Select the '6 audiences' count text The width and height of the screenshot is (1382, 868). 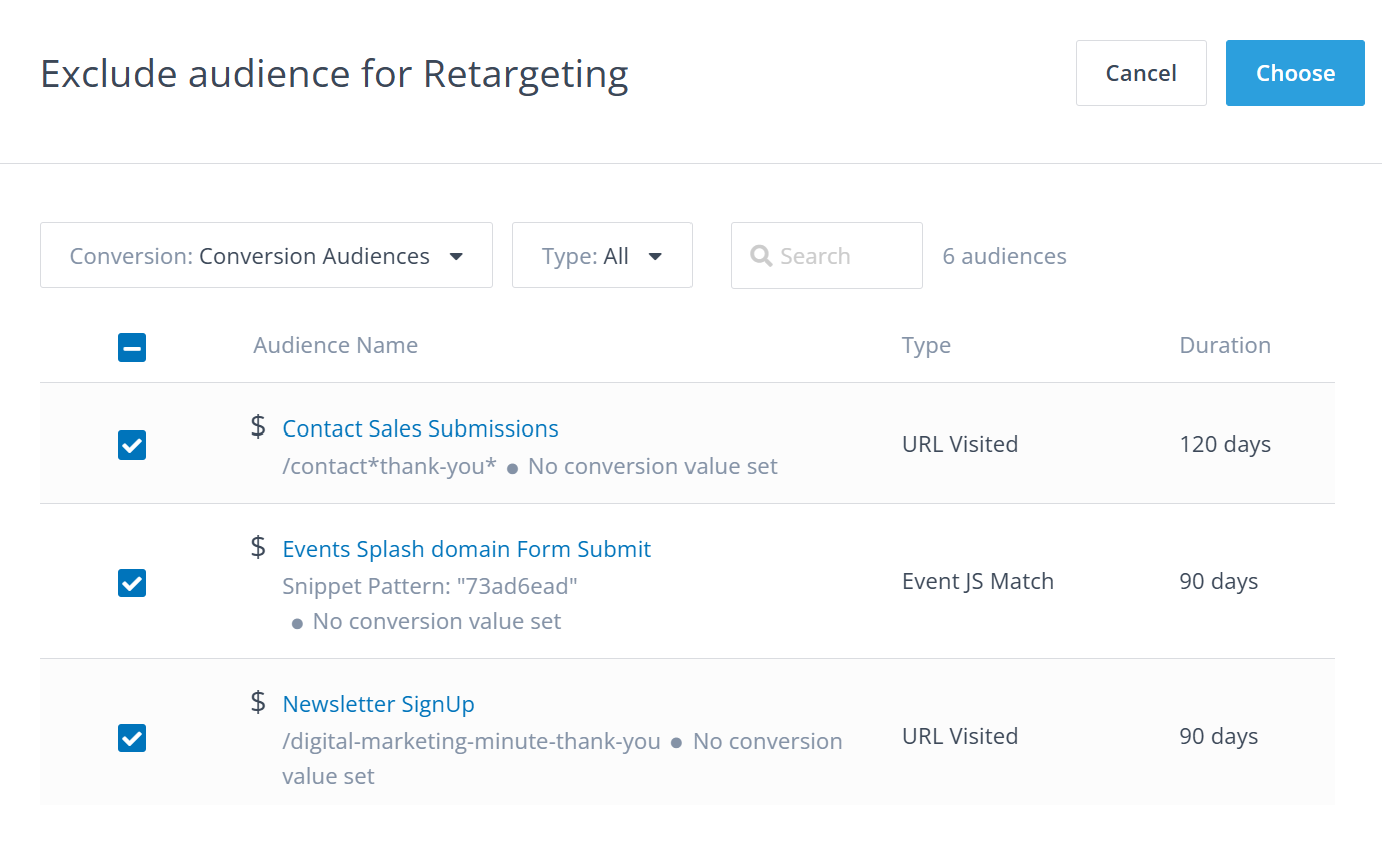[x=1004, y=256]
